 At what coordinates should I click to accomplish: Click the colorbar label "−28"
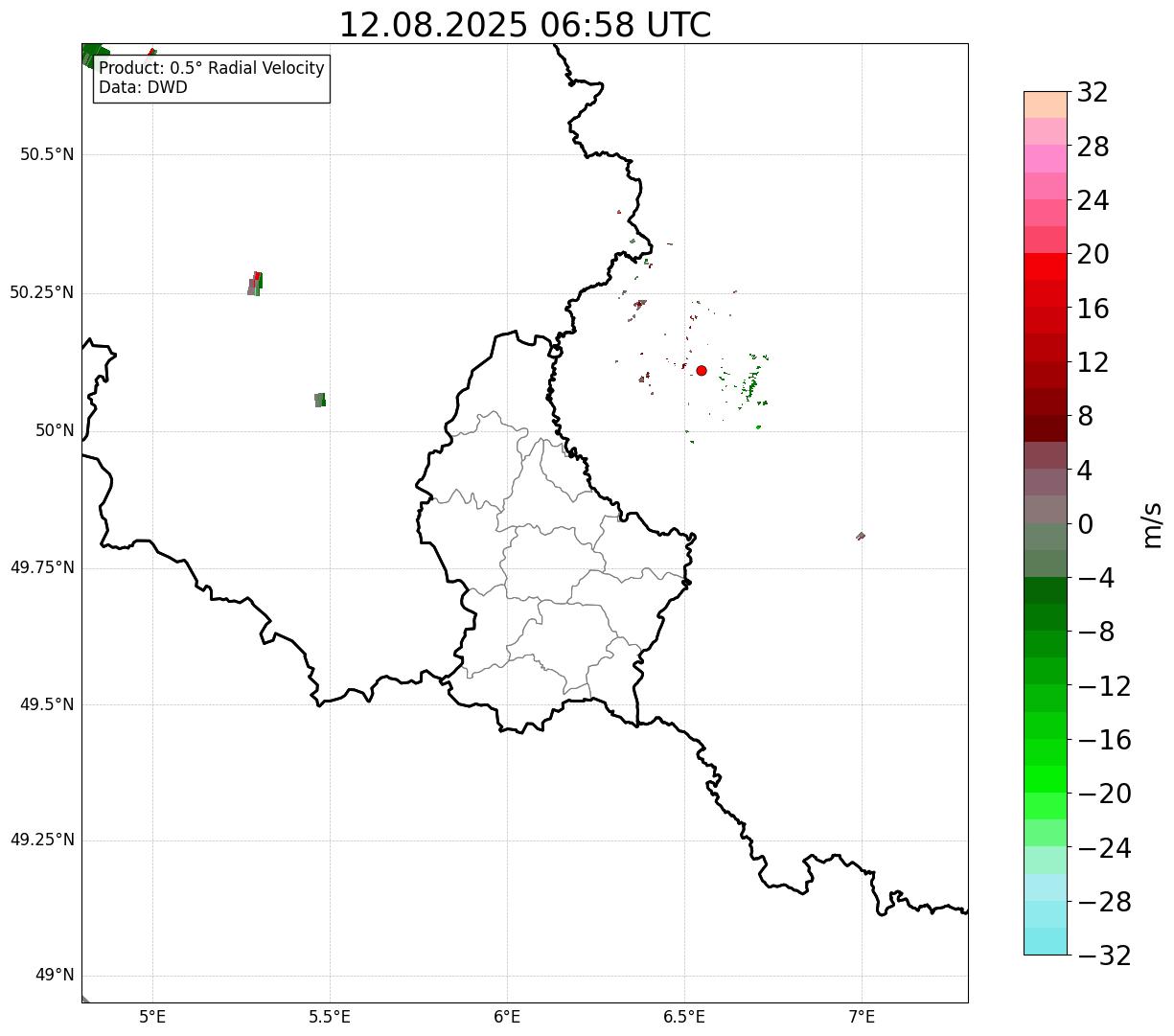click(x=1104, y=902)
